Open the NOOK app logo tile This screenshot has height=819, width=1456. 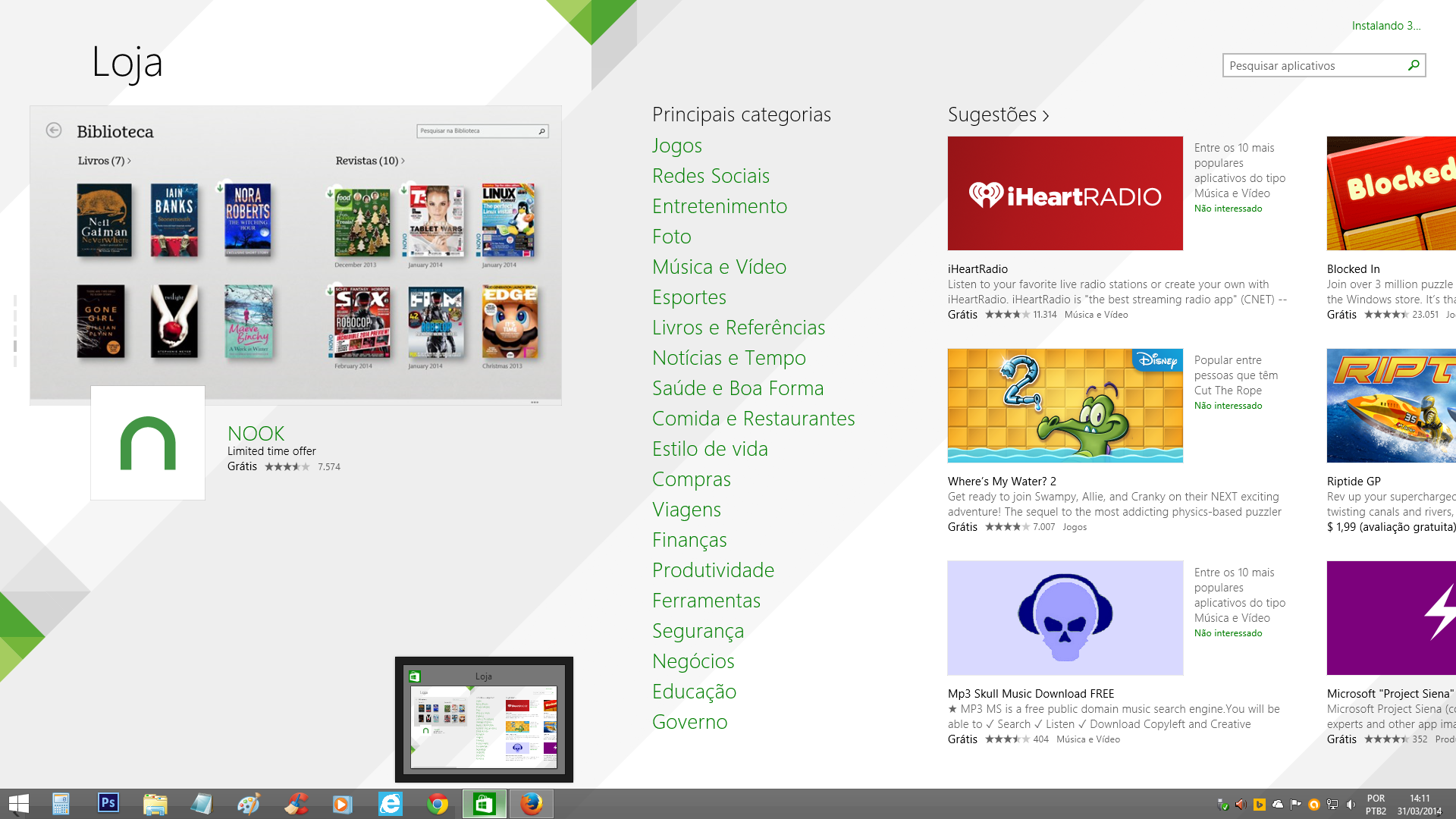pyautogui.click(x=148, y=443)
